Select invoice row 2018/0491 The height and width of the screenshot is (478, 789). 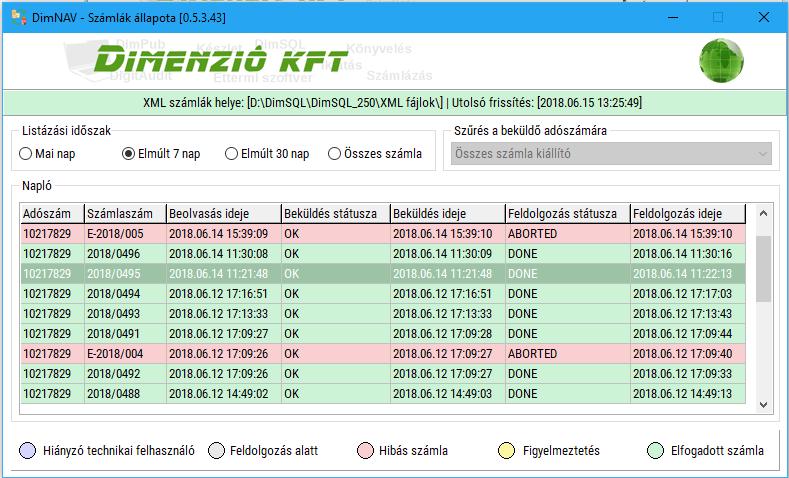click(383, 334)
